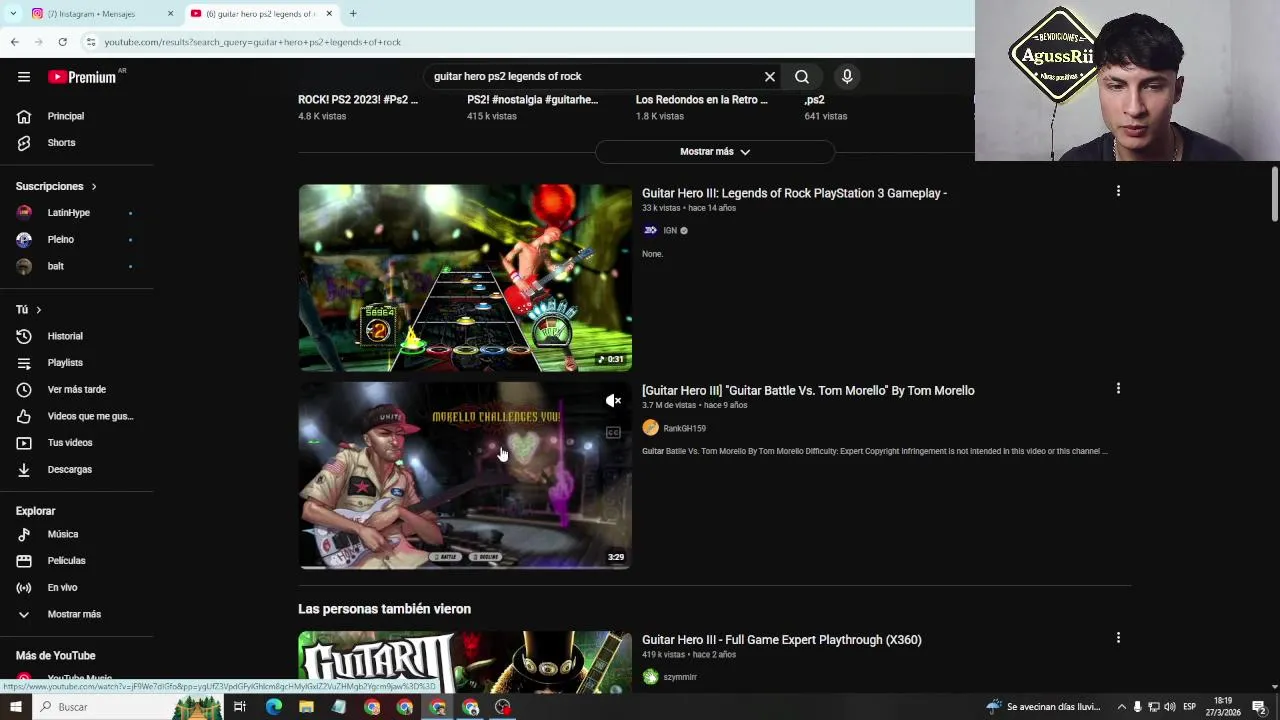Clear the search box with the X
This screenshot has height=720, width=1280.
[770, 77]
